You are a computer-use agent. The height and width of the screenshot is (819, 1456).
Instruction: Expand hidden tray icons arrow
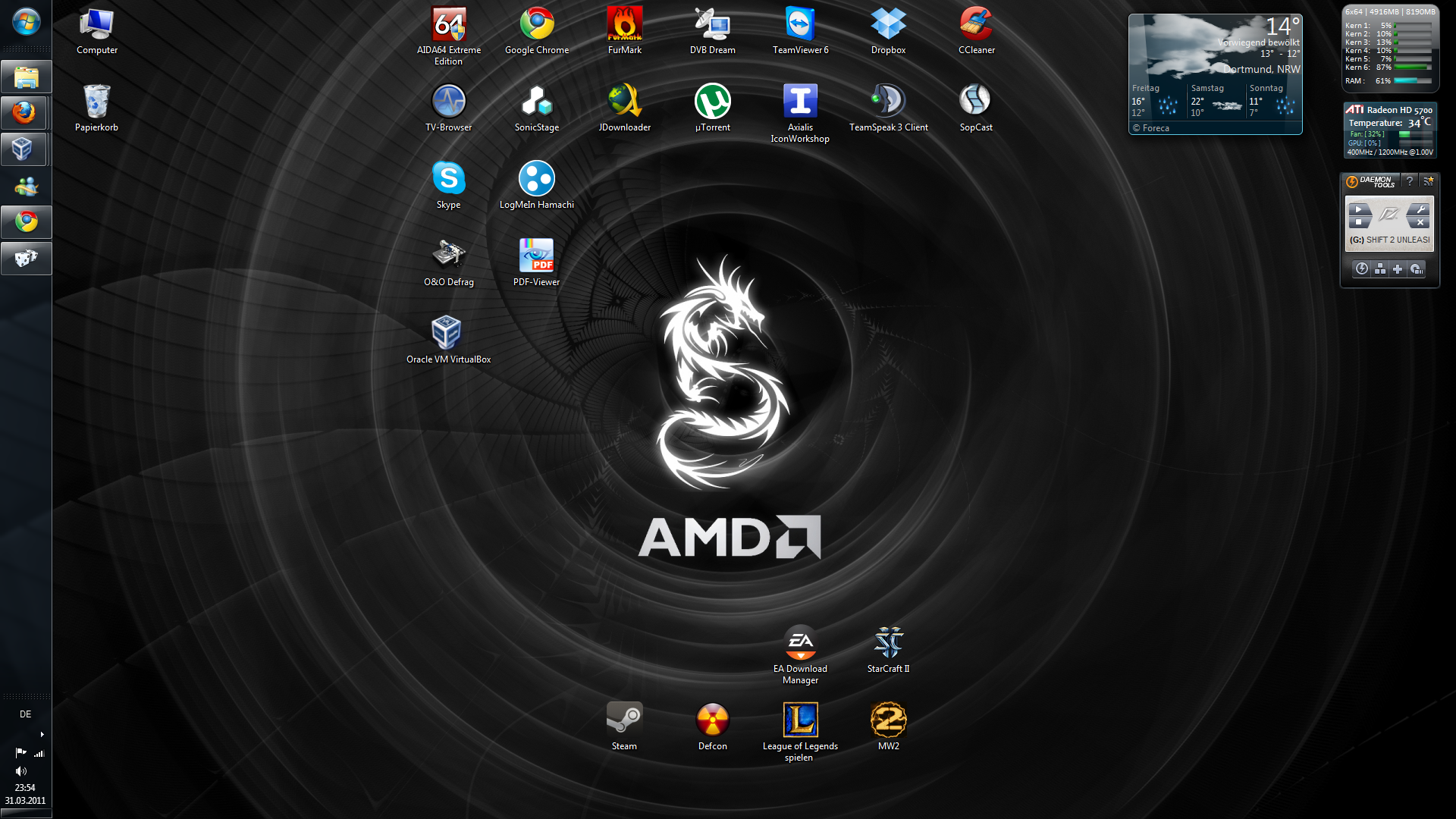(x=42, y=734)
